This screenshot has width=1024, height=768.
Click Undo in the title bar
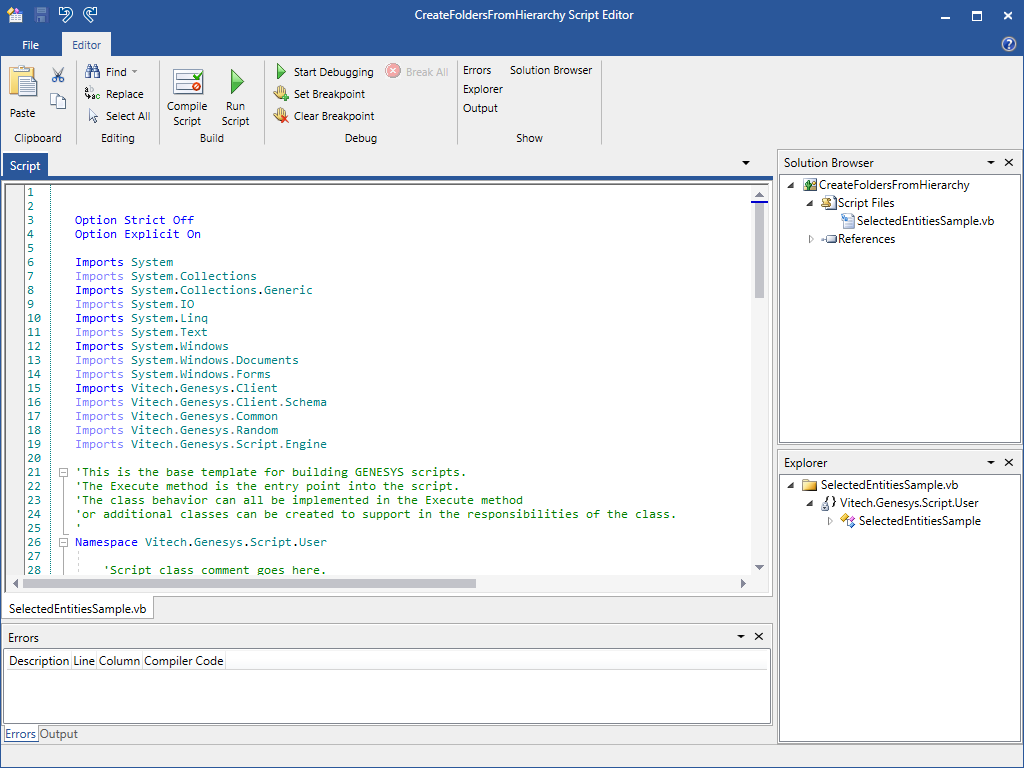[x=65, y=15]
